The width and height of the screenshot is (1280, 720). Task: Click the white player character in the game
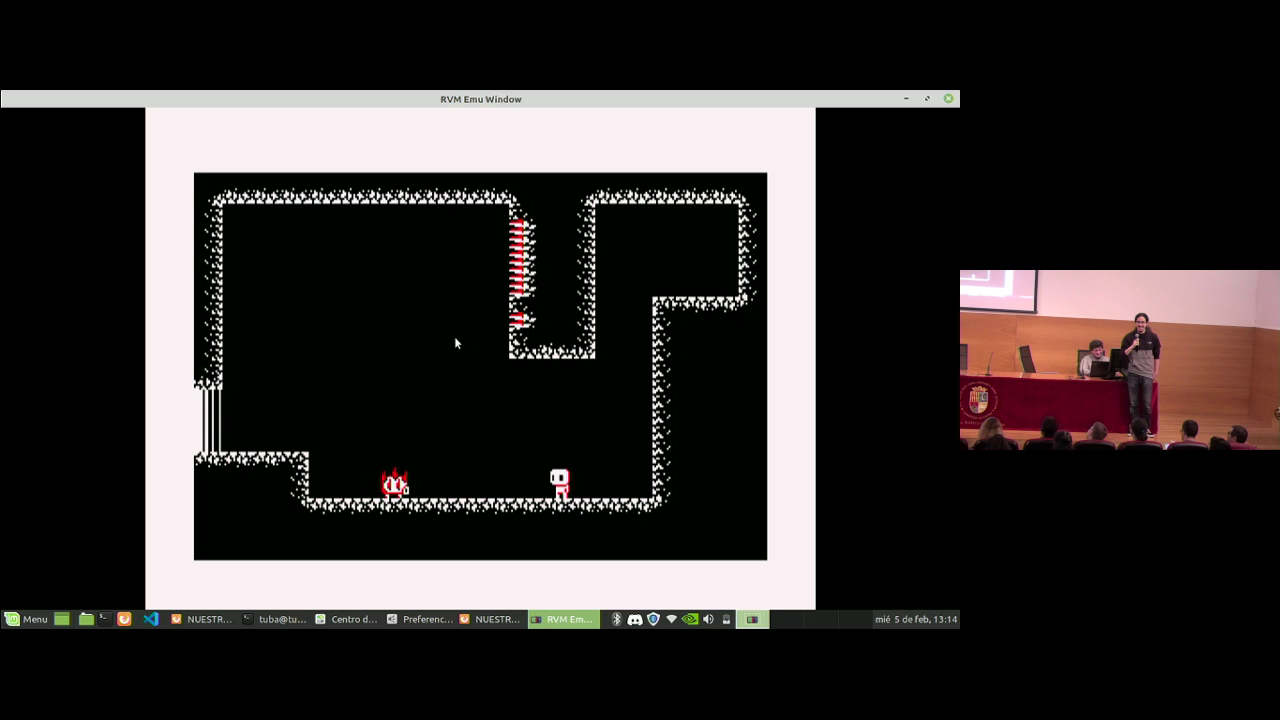coord(560,482)
